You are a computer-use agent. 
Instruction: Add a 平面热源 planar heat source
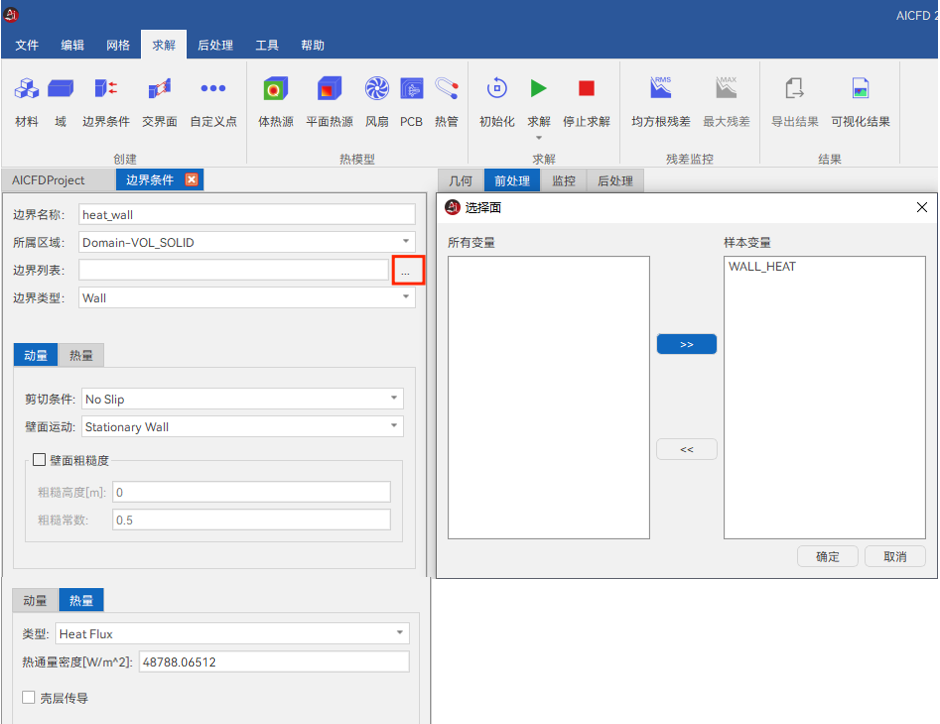point(329,89)
